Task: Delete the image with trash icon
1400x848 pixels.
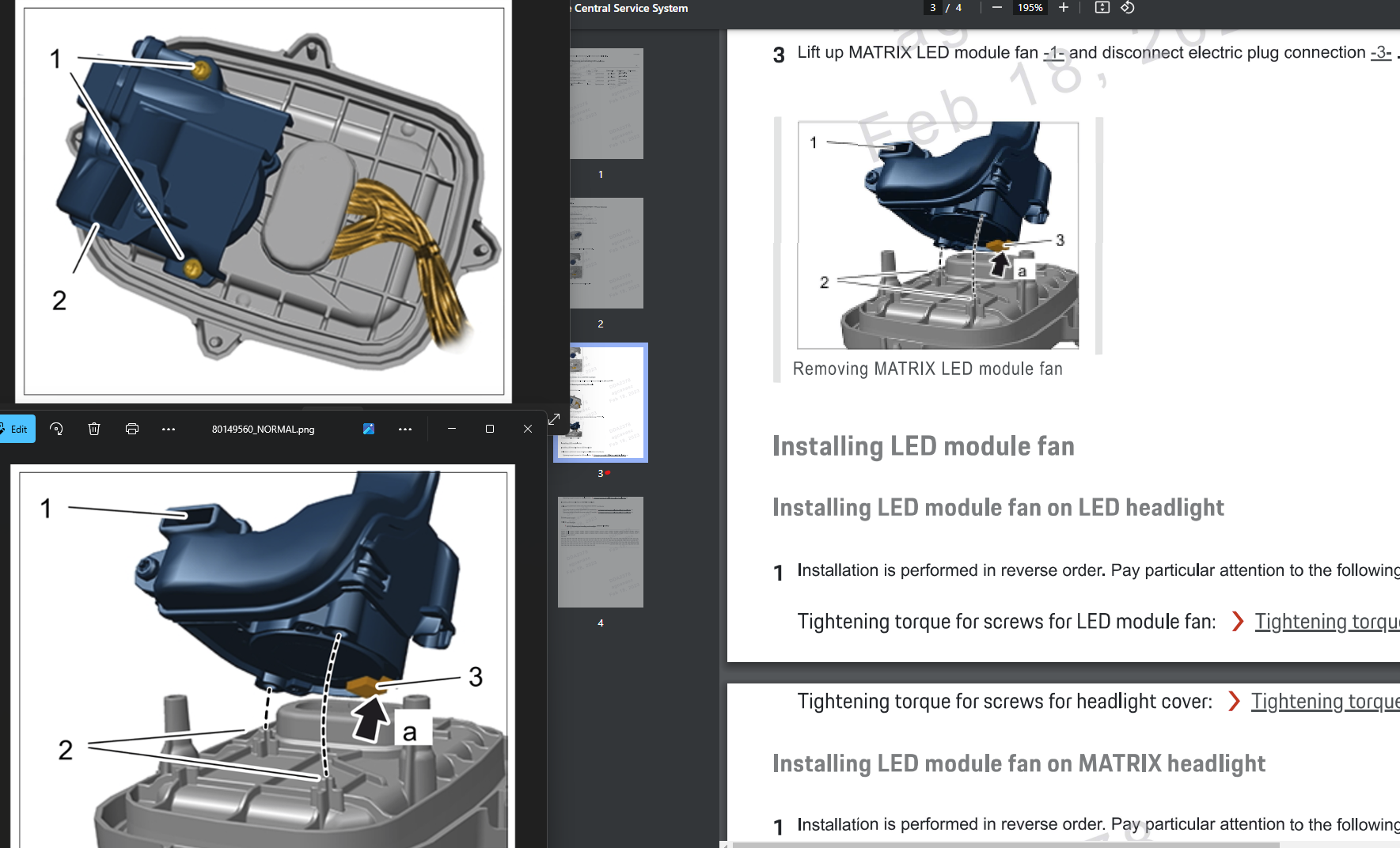Action: click(94, 429)
